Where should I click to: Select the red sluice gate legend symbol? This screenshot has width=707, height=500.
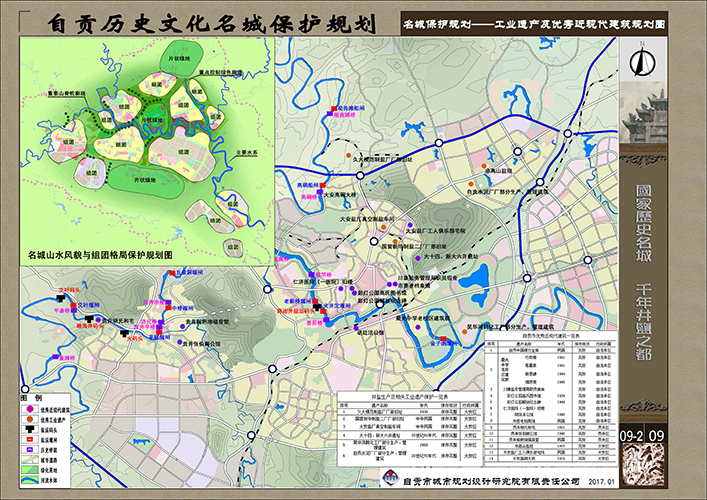pos(30,439)
